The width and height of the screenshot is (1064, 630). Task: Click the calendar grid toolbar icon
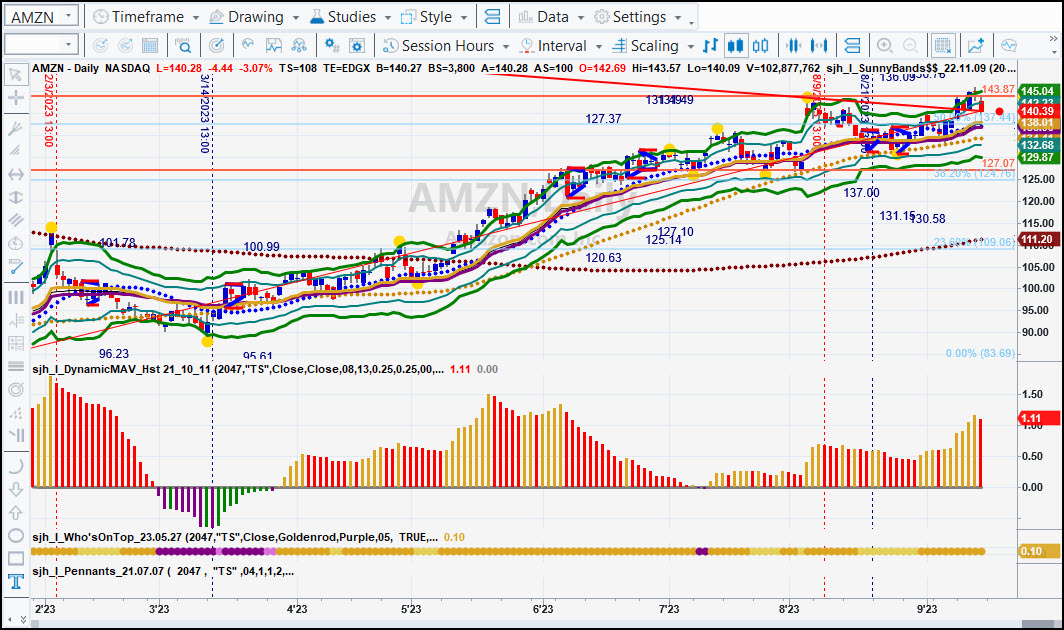[150, 45]
